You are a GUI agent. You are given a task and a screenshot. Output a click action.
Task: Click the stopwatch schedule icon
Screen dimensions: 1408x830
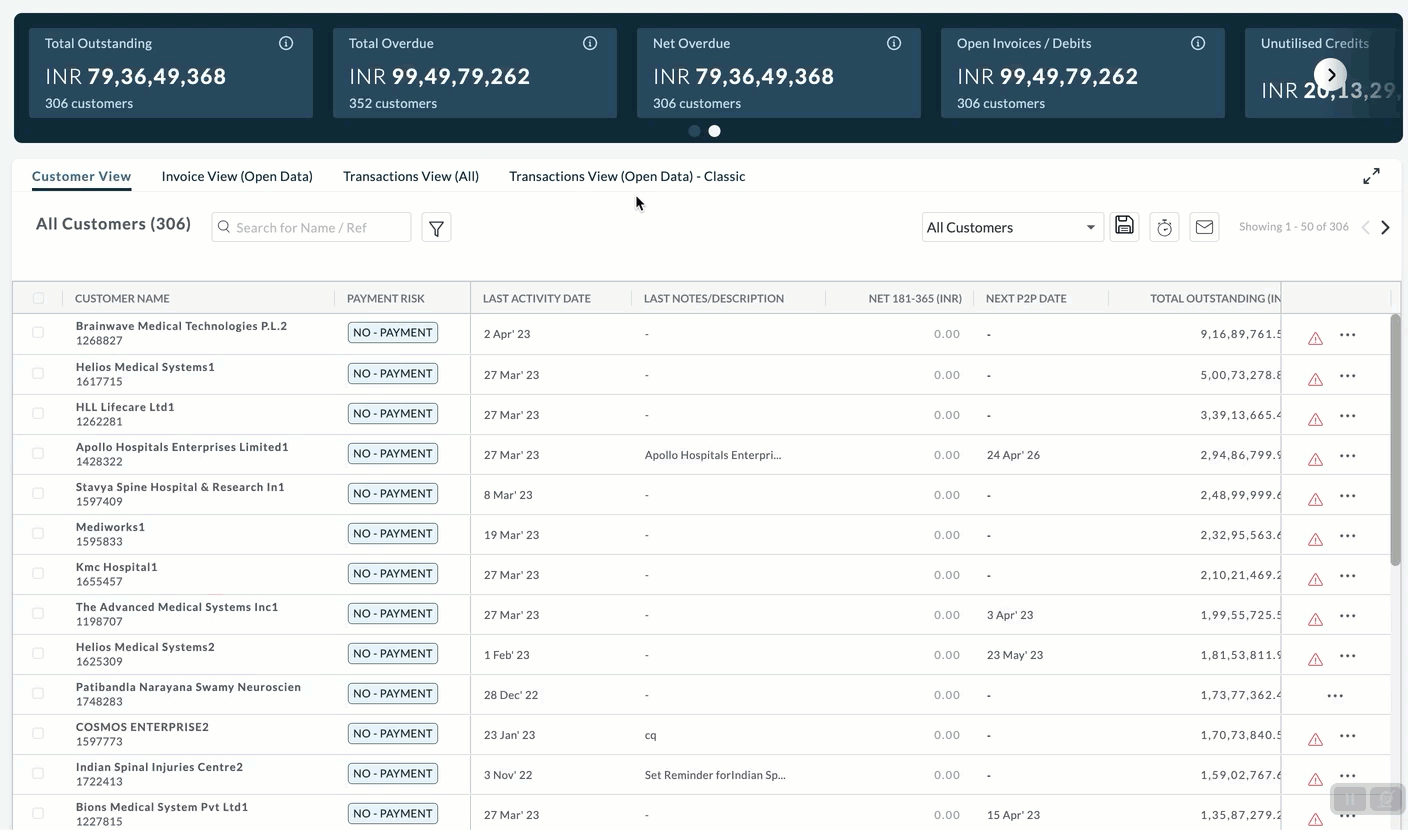[1164, 227]
